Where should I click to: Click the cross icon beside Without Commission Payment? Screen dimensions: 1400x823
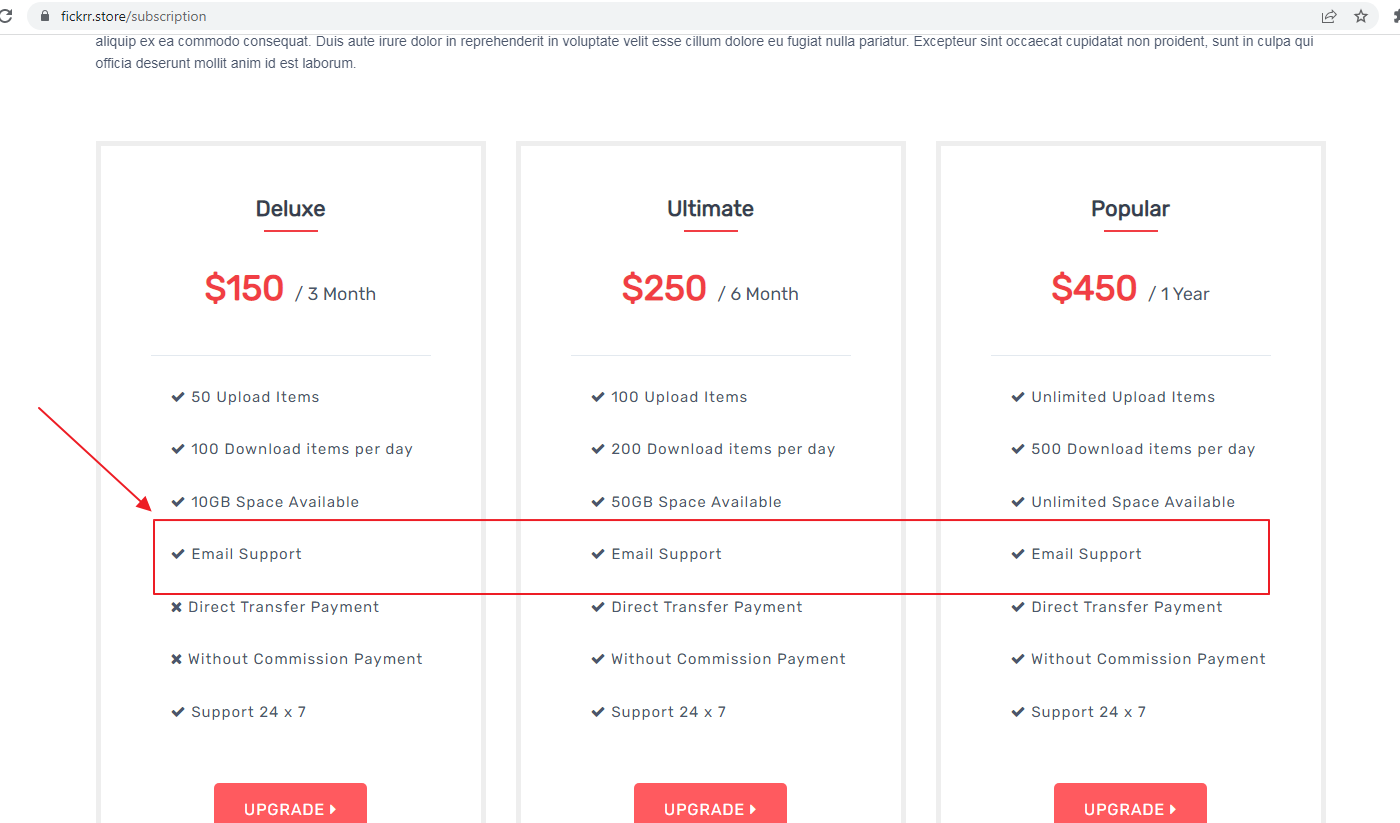coord(177,659)
